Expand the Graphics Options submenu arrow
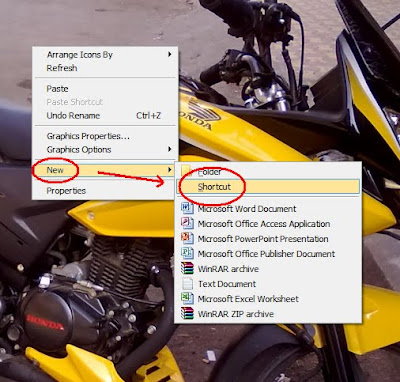 (x=170, y=149)
